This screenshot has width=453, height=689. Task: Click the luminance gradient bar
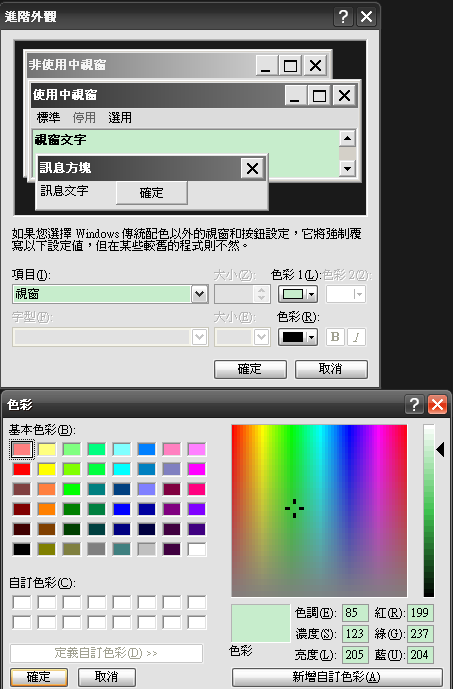point(429,510)
